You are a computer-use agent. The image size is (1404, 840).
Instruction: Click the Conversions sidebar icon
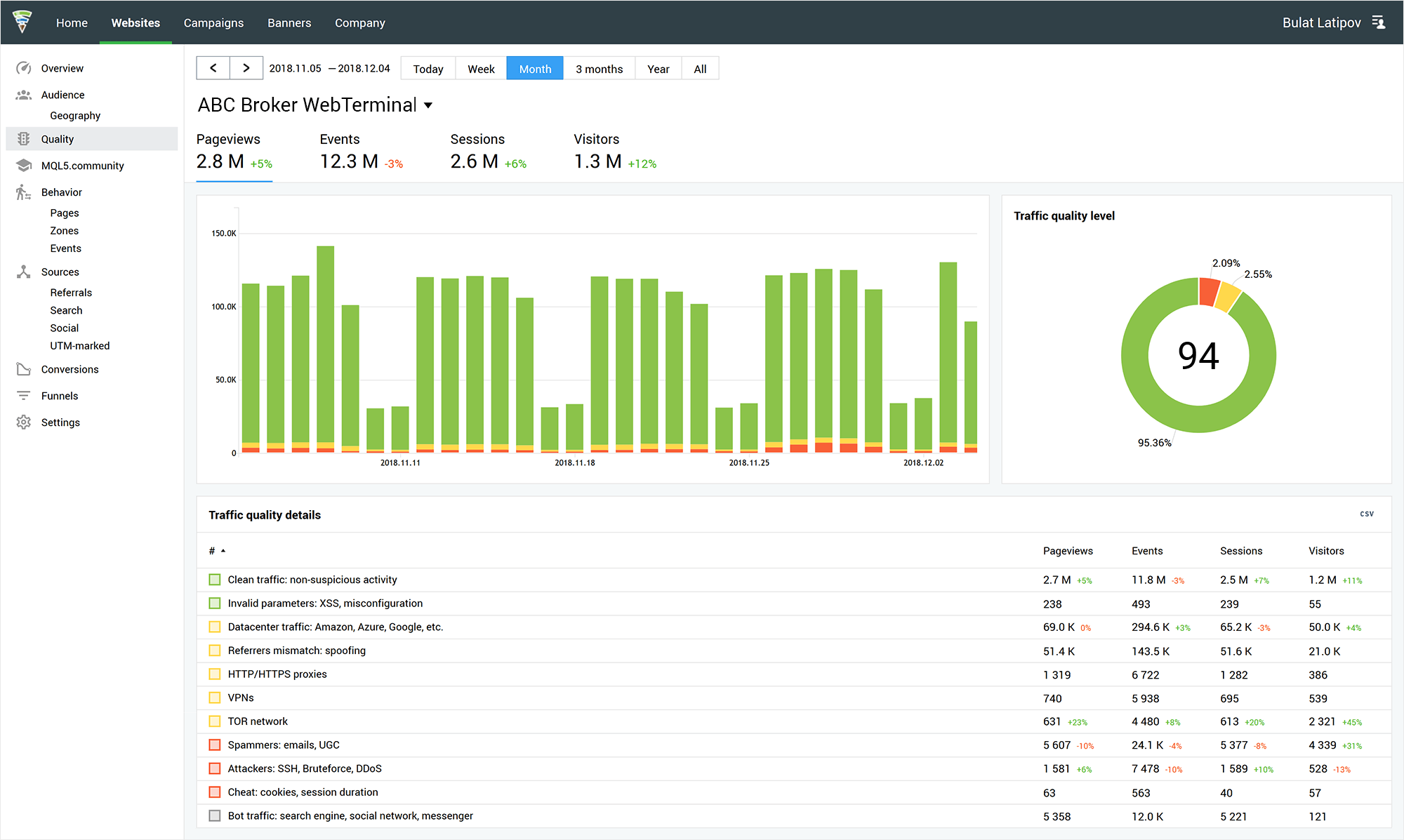[24, 368]
